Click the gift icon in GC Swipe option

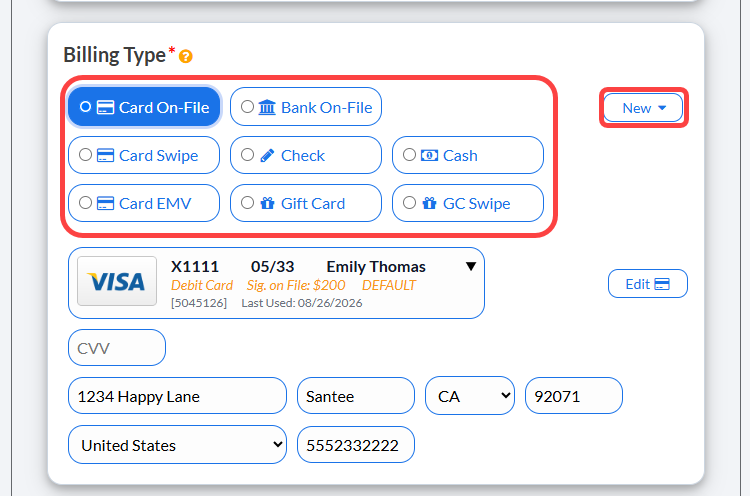click(430, 203)
